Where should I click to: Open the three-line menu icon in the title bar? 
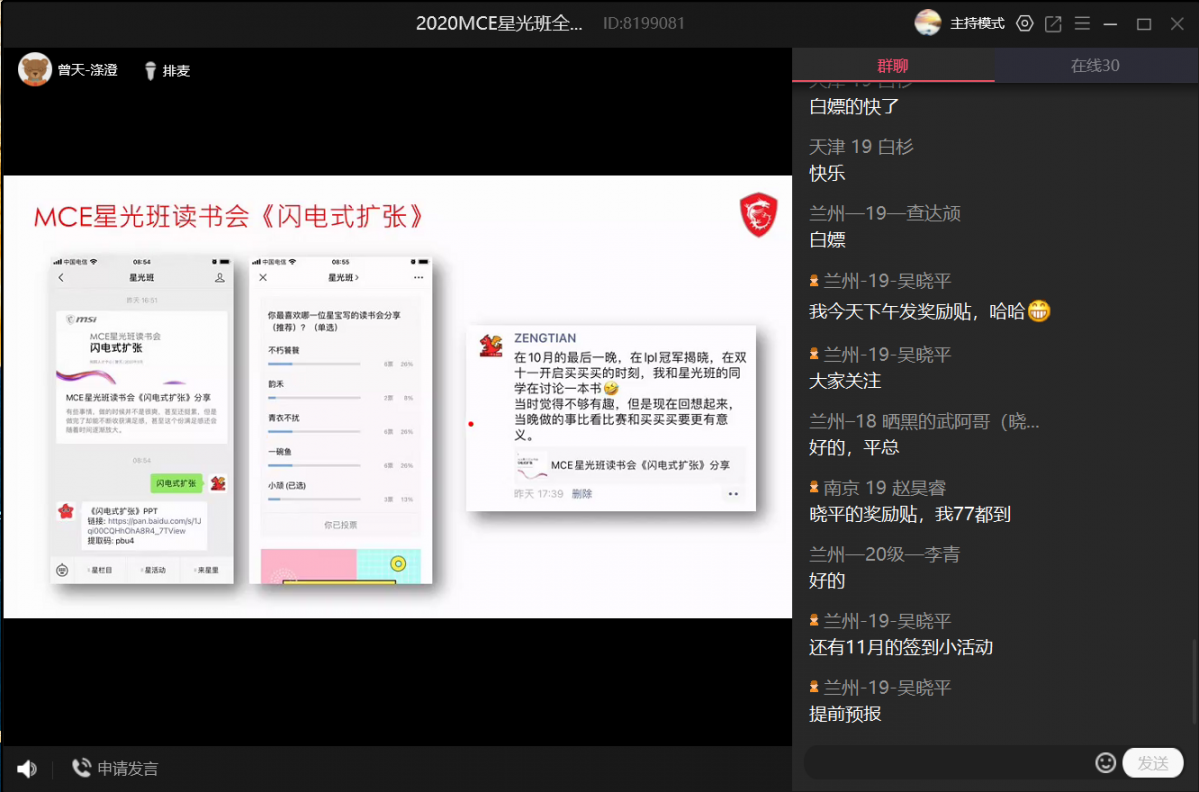pyautogui.click(x=1082, y=24)
